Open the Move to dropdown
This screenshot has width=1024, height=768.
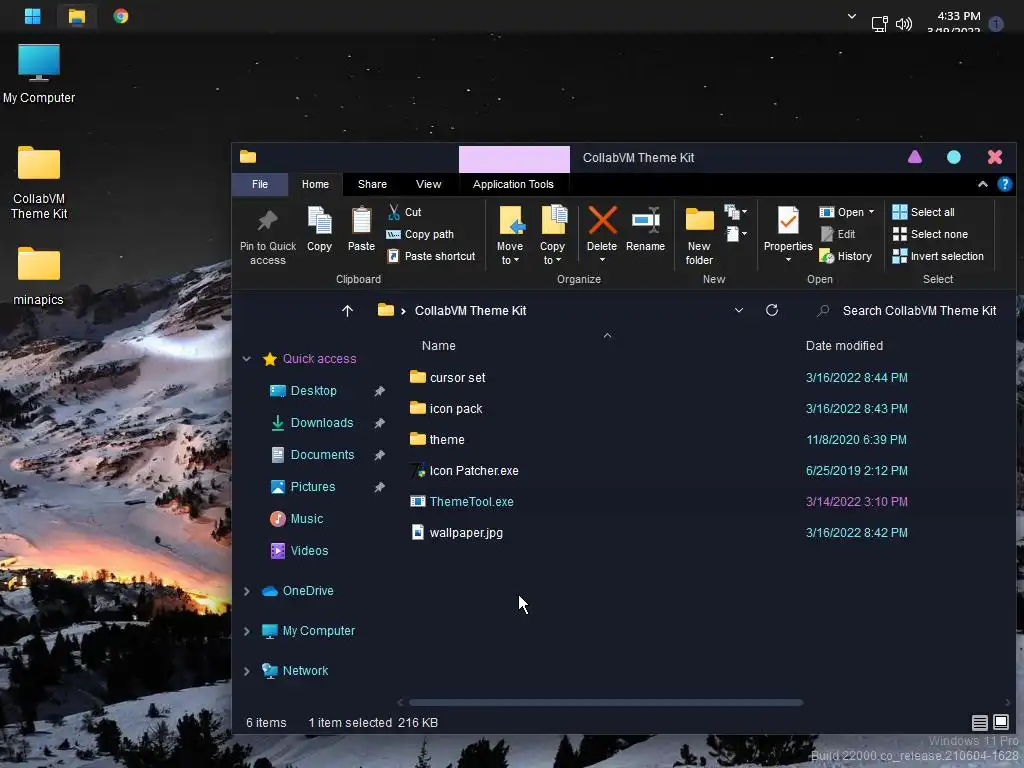click(509, 260)
